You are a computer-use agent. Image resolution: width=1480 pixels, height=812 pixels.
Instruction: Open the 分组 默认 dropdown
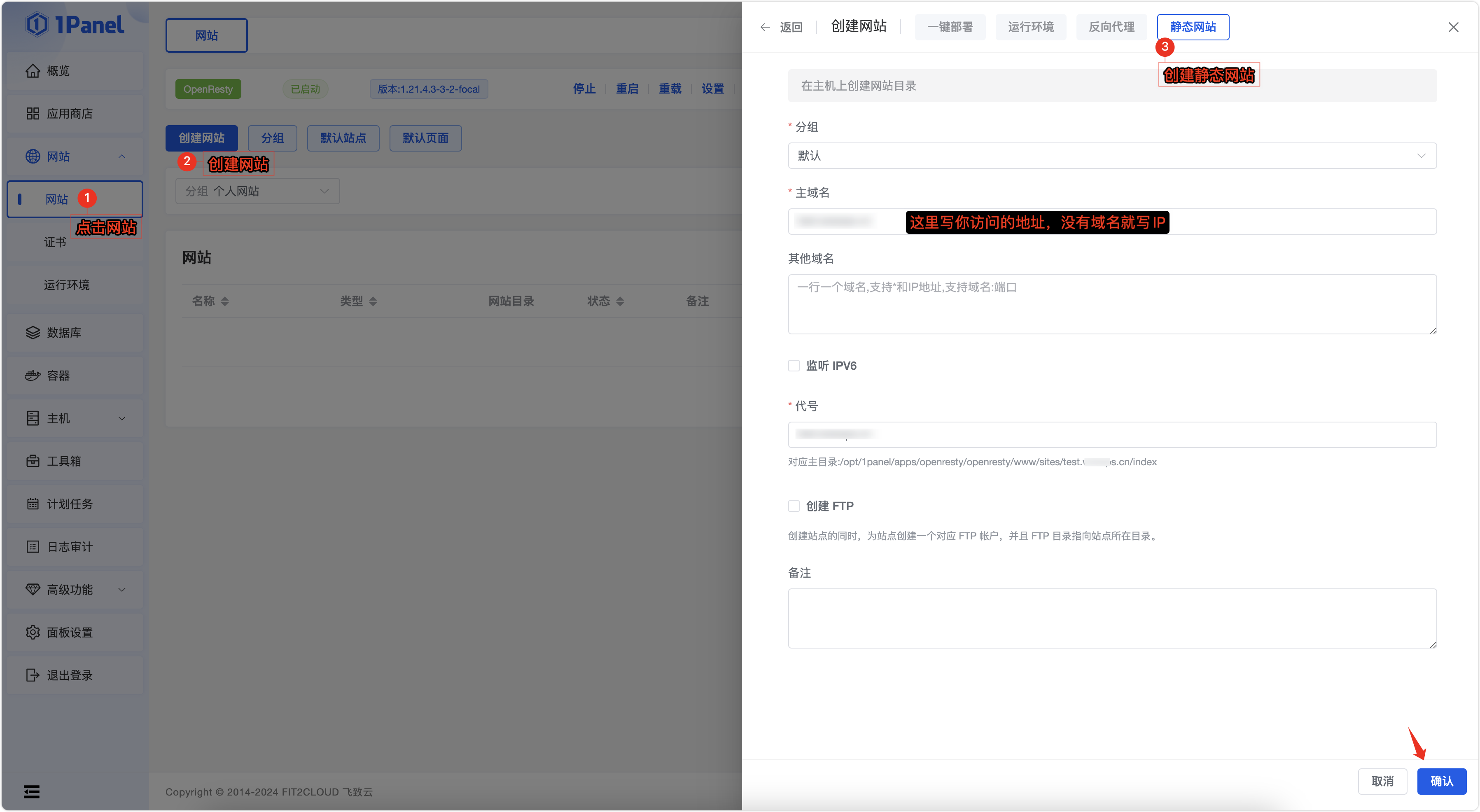[1112, 156]
